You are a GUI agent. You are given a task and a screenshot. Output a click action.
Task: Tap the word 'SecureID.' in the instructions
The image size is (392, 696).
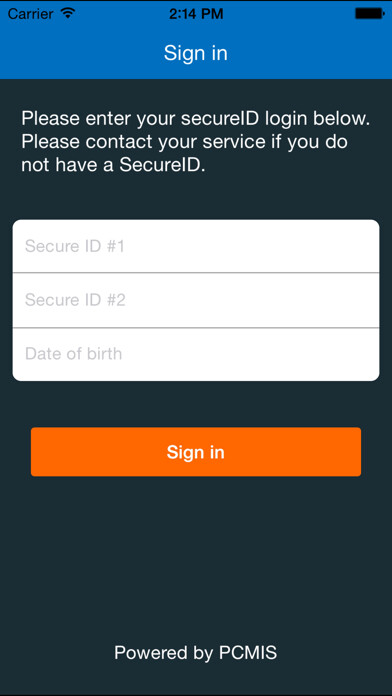tap(163, 165)
